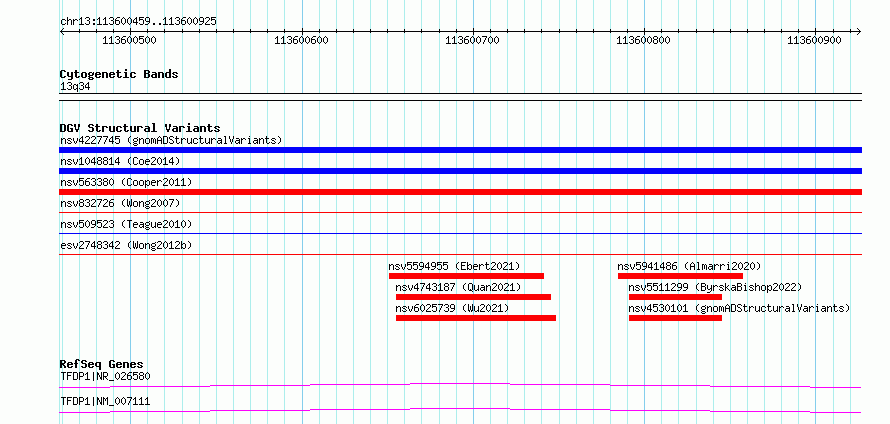The image size is (890, 424).
Task: Click ruler position 113600500
Action: [x=130, y=40]
